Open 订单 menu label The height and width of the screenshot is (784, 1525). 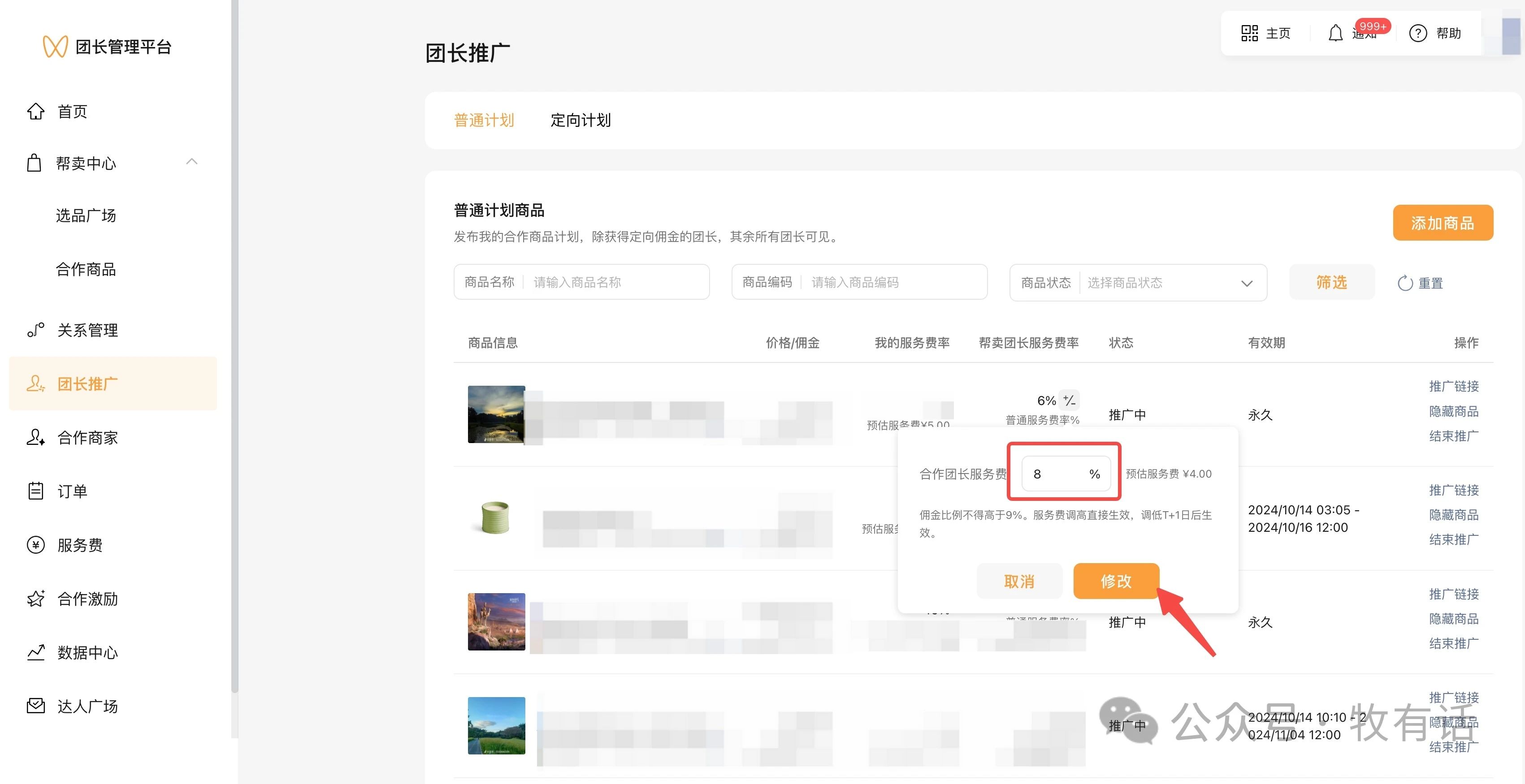pos(72,491)
